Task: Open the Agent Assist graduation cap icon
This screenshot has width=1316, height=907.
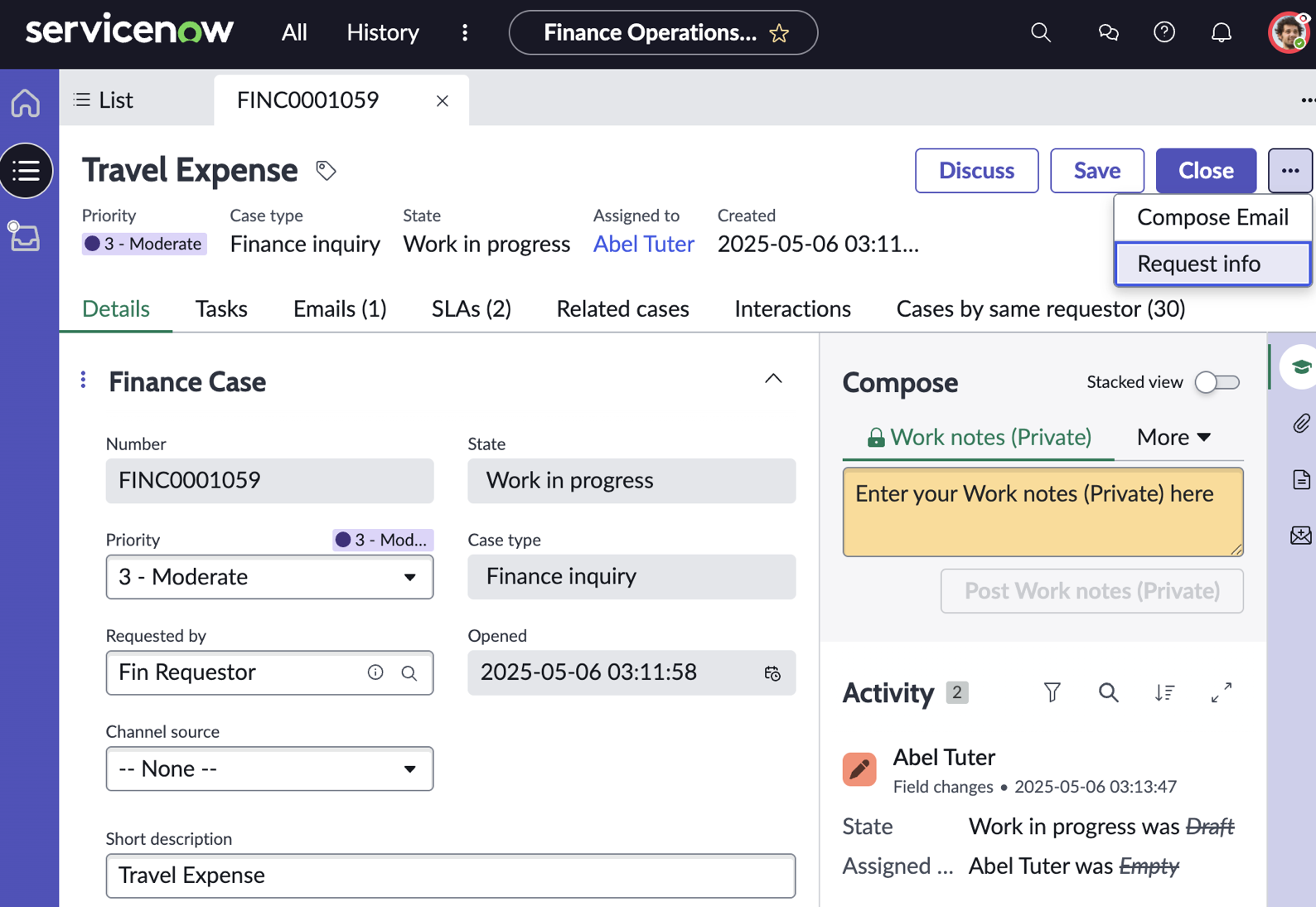Action: coord(1300,366)
